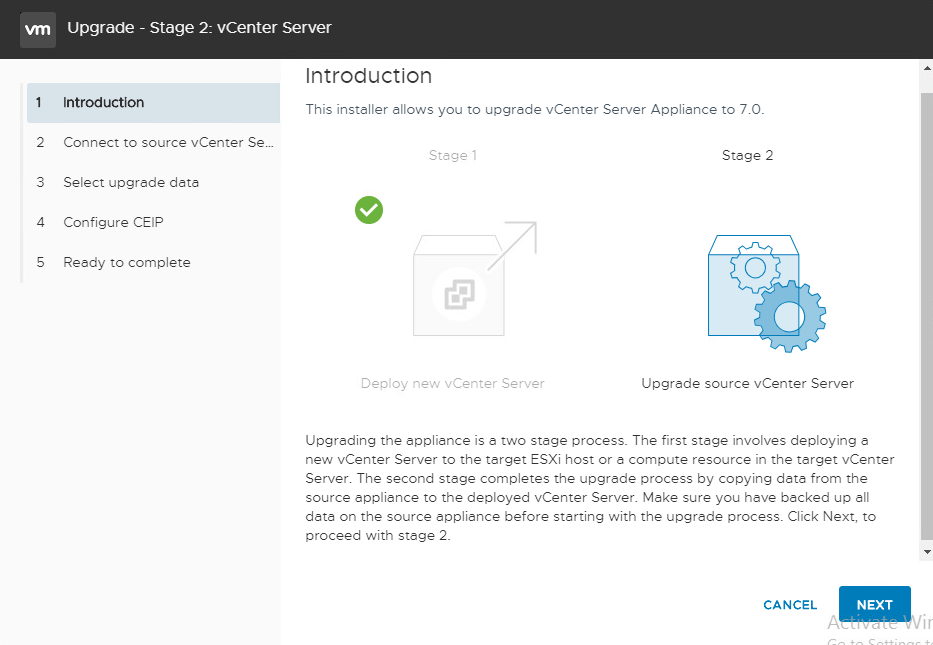Screen dimensions: 933x645
Task: Select the Introduction step in the sidebar
Action: [x=154, y=102]
